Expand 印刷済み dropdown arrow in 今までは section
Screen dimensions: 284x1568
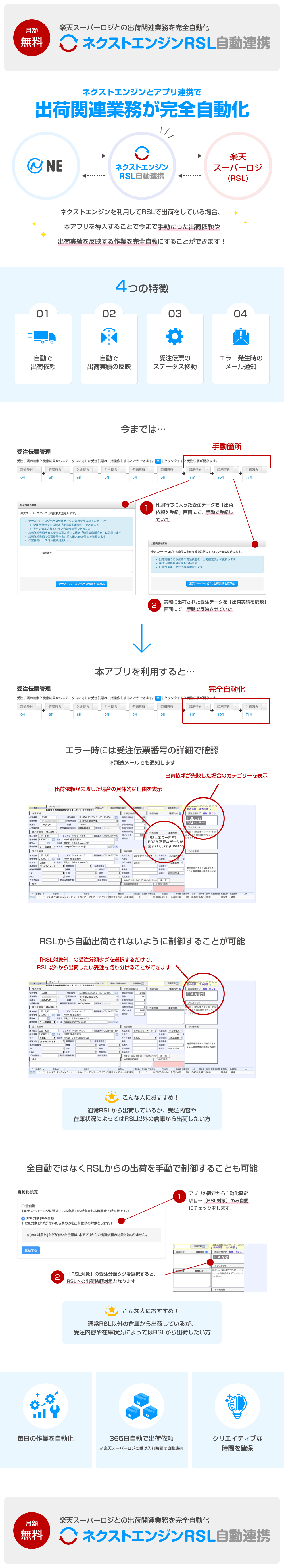point(235,469)
